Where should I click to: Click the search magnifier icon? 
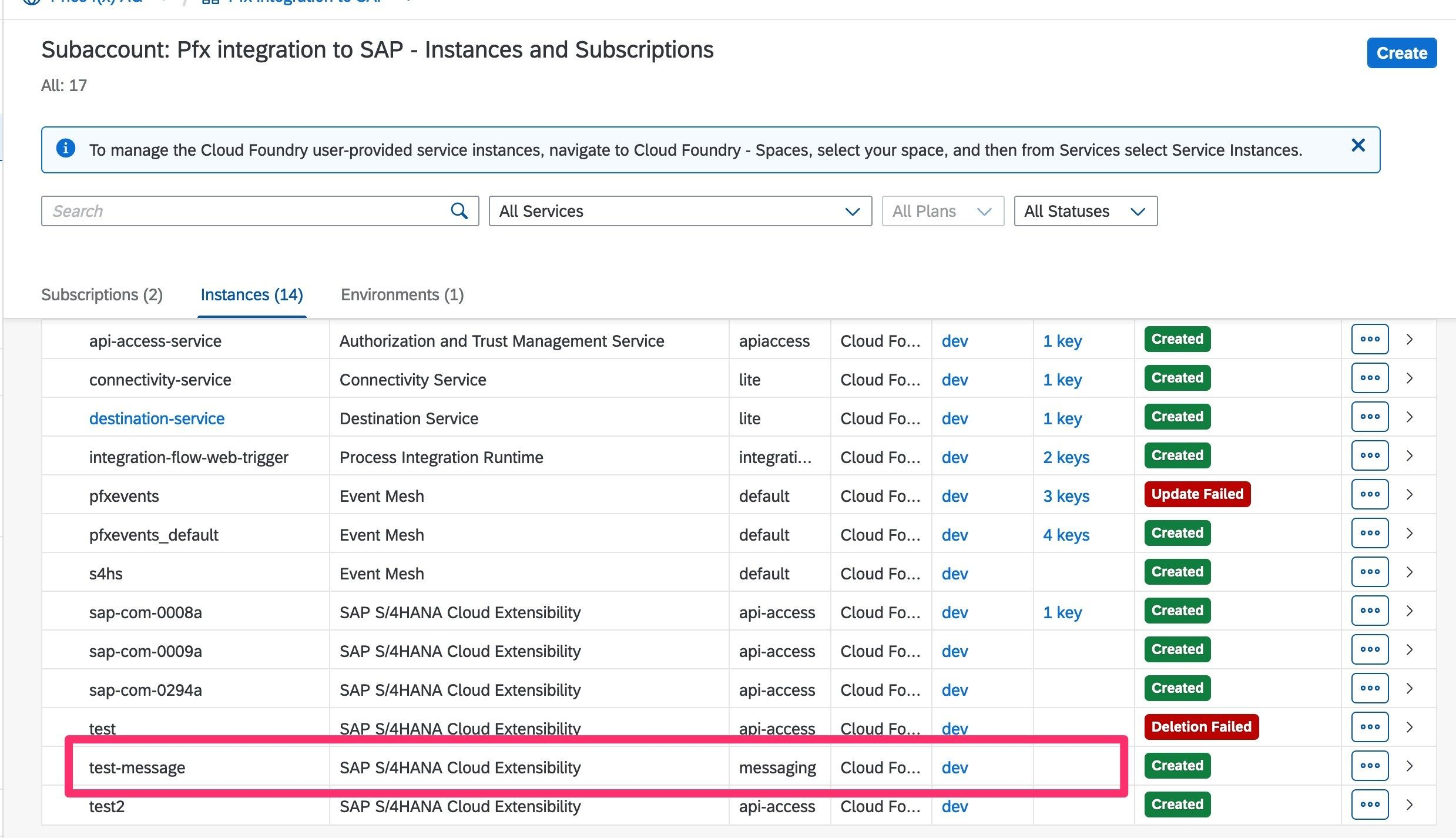coord(459,211)
